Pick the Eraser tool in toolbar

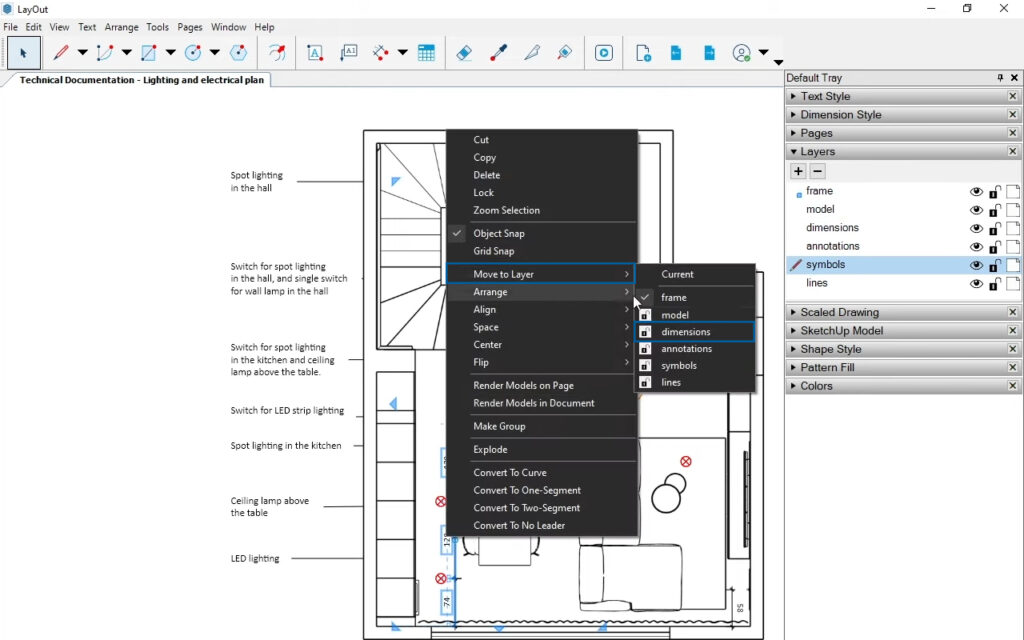[463, 53]
